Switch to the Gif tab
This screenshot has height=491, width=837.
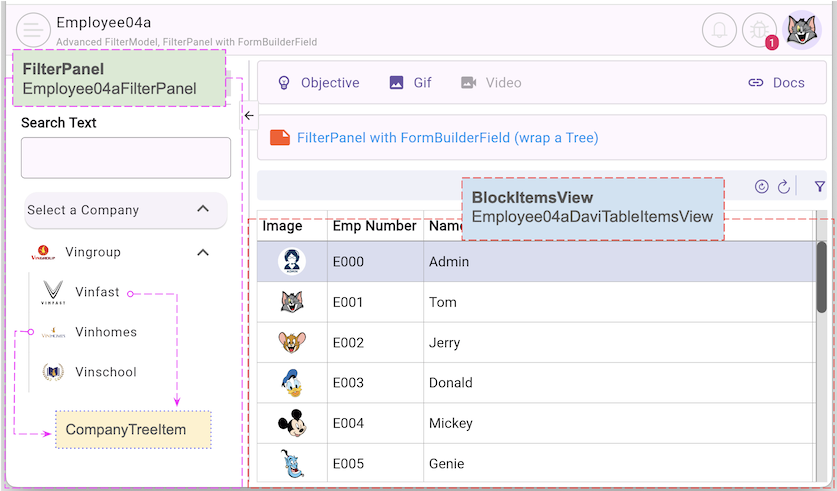click(411, 83)
